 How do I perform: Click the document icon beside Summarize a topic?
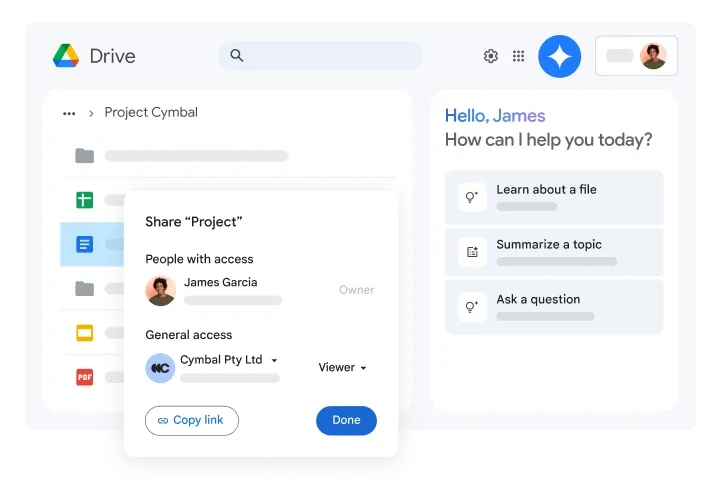coord(472,252)
